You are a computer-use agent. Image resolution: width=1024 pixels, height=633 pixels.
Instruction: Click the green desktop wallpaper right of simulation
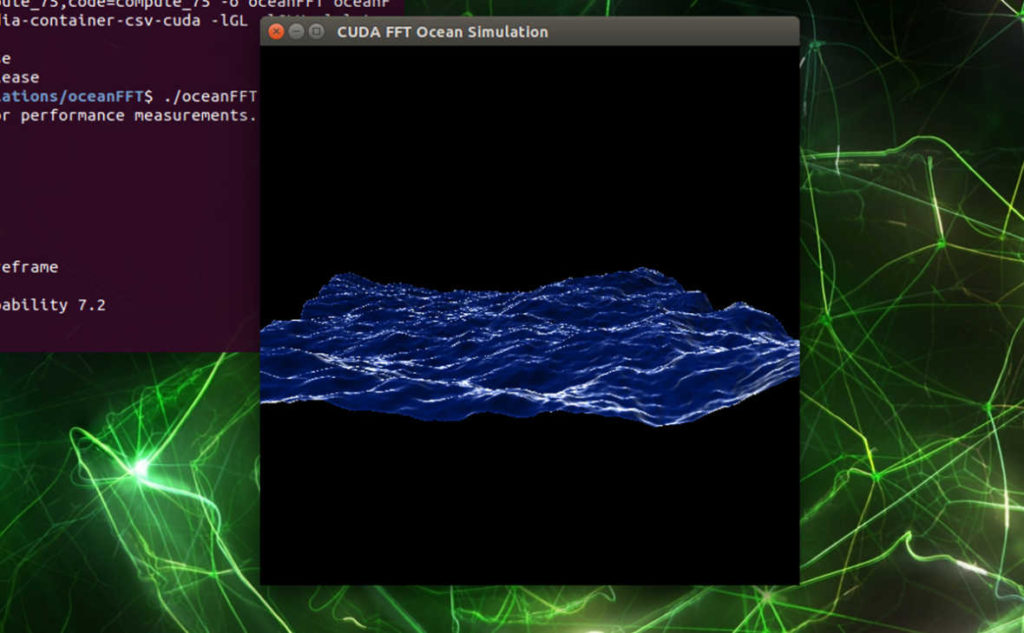point(910,300)
